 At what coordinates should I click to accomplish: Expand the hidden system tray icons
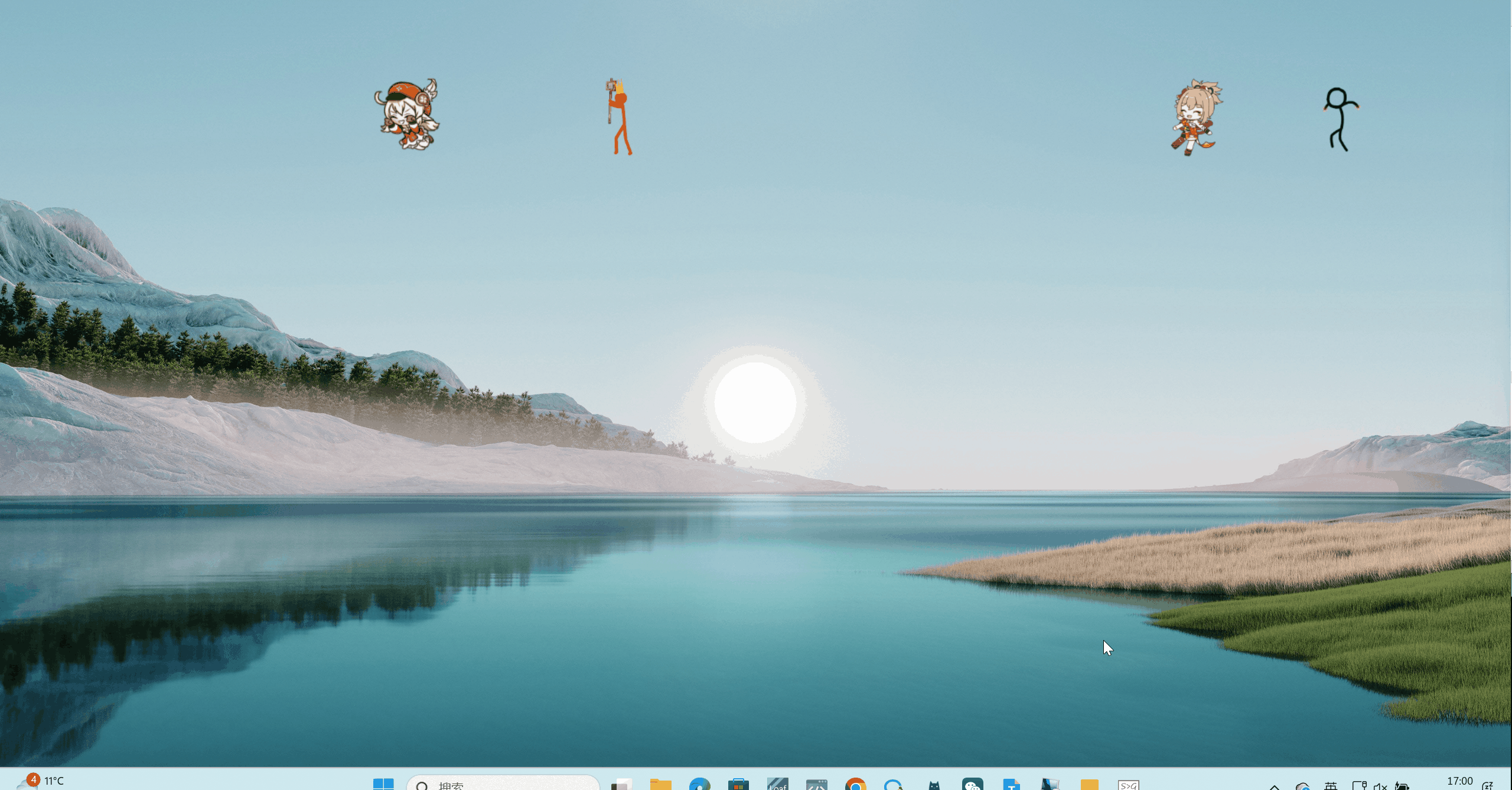[1275, 786]
